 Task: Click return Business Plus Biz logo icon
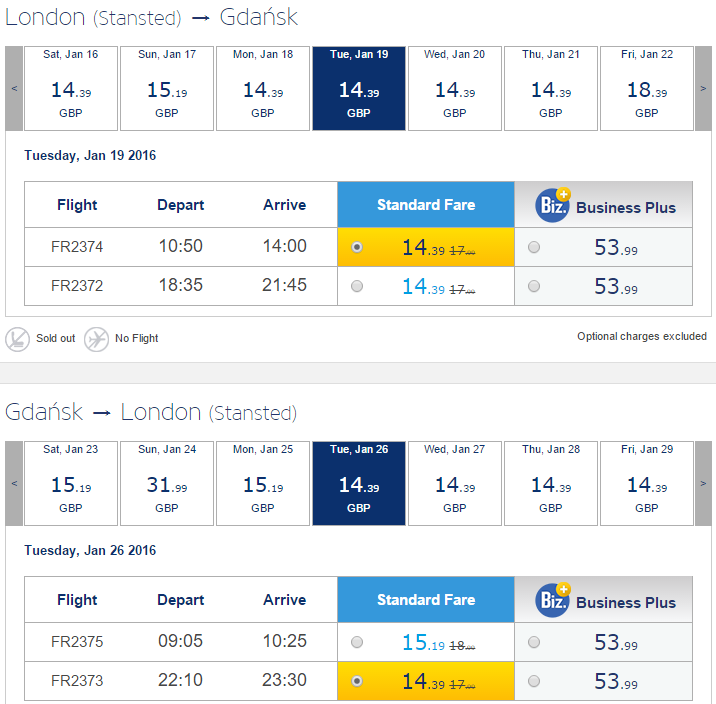pyautogui.click(x=553, y=600)
